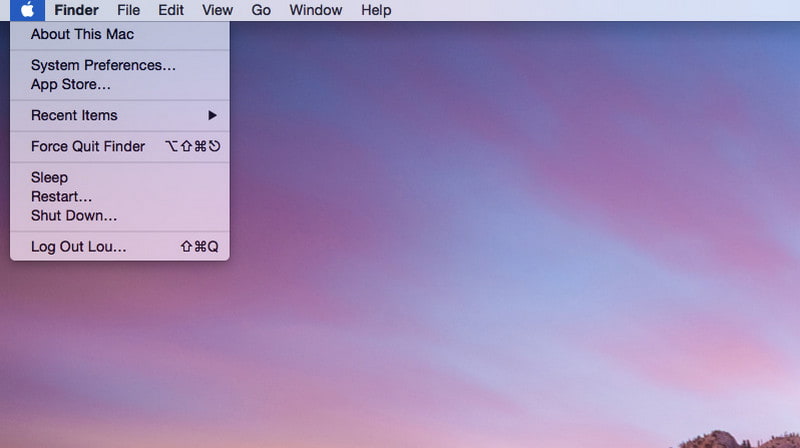800x448 pixels.
Task: Open the View menu
Action: pos(217,10)
